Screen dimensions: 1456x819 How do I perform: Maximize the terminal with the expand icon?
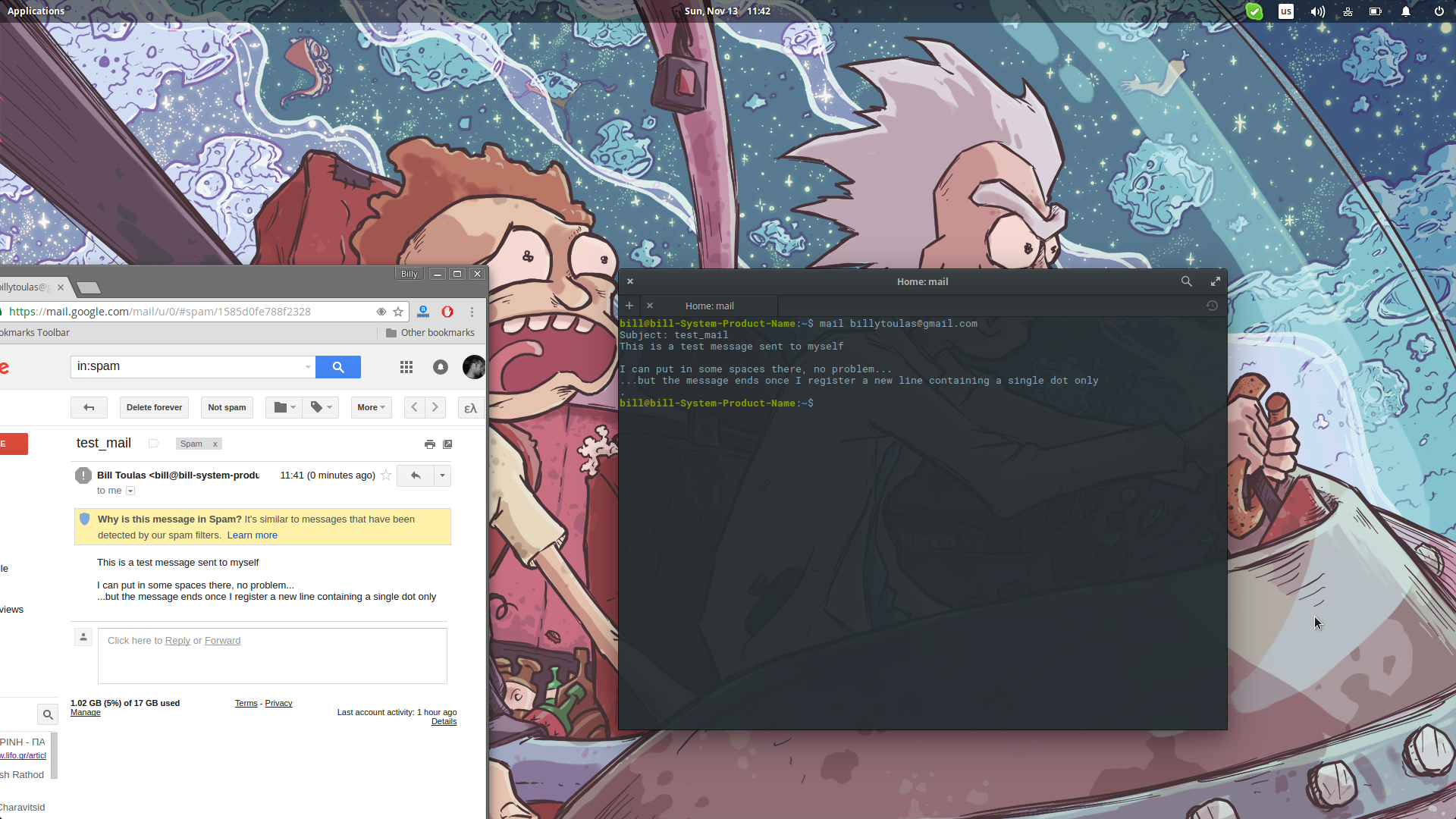click(x=1216, y=281)
